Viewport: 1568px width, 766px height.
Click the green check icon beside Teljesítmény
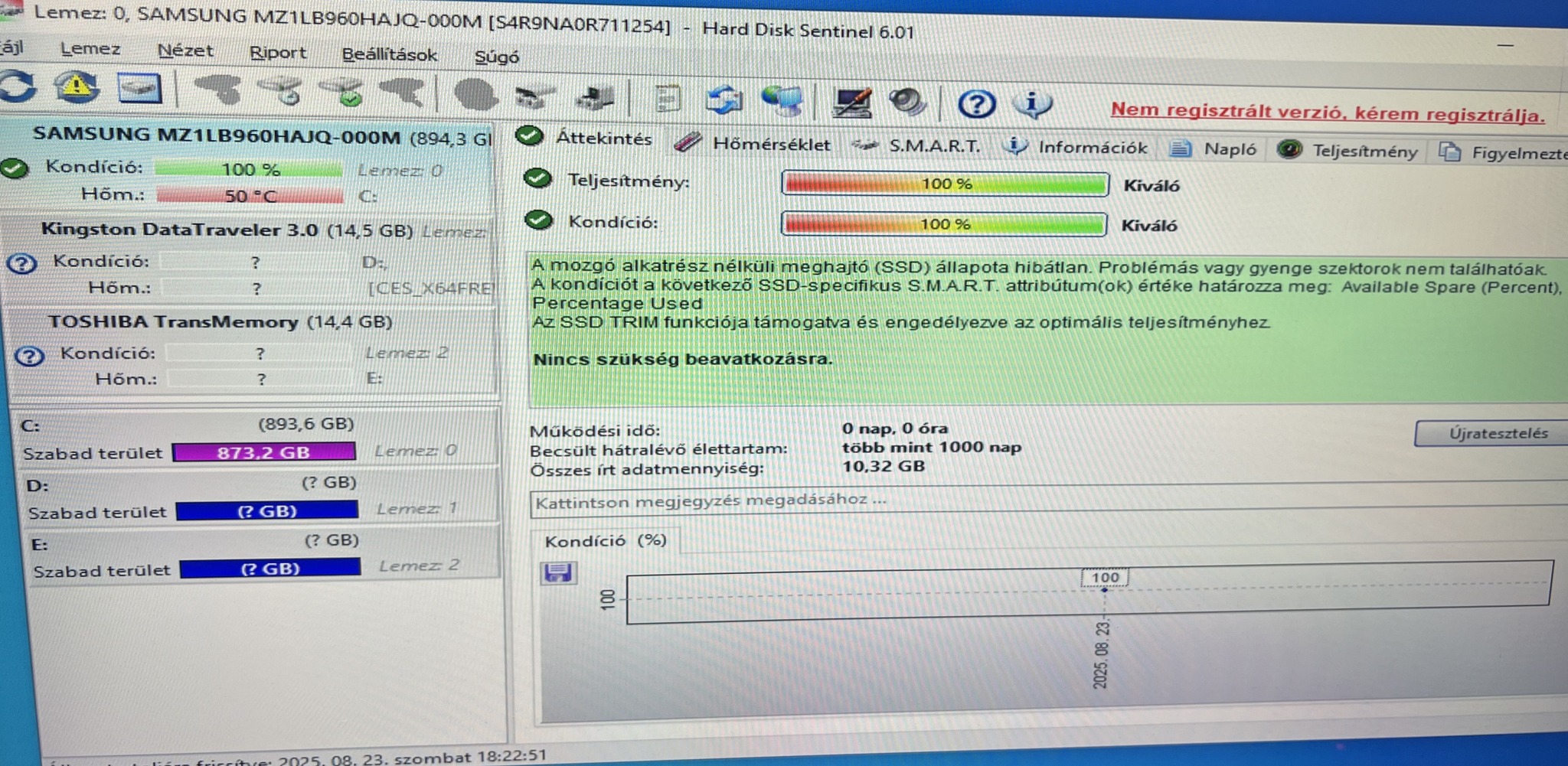click(538, 179)
